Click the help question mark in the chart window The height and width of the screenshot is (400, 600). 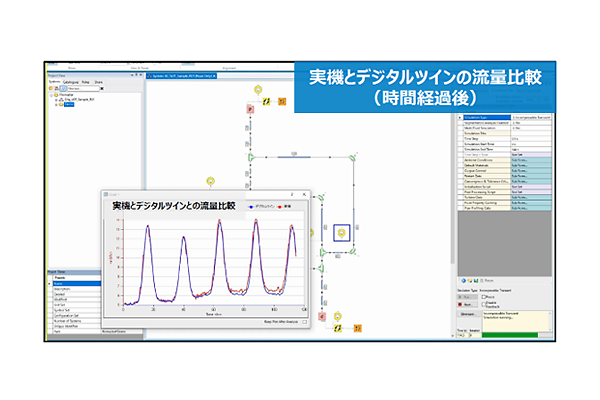pyautogui.click(x=292, y=194)
